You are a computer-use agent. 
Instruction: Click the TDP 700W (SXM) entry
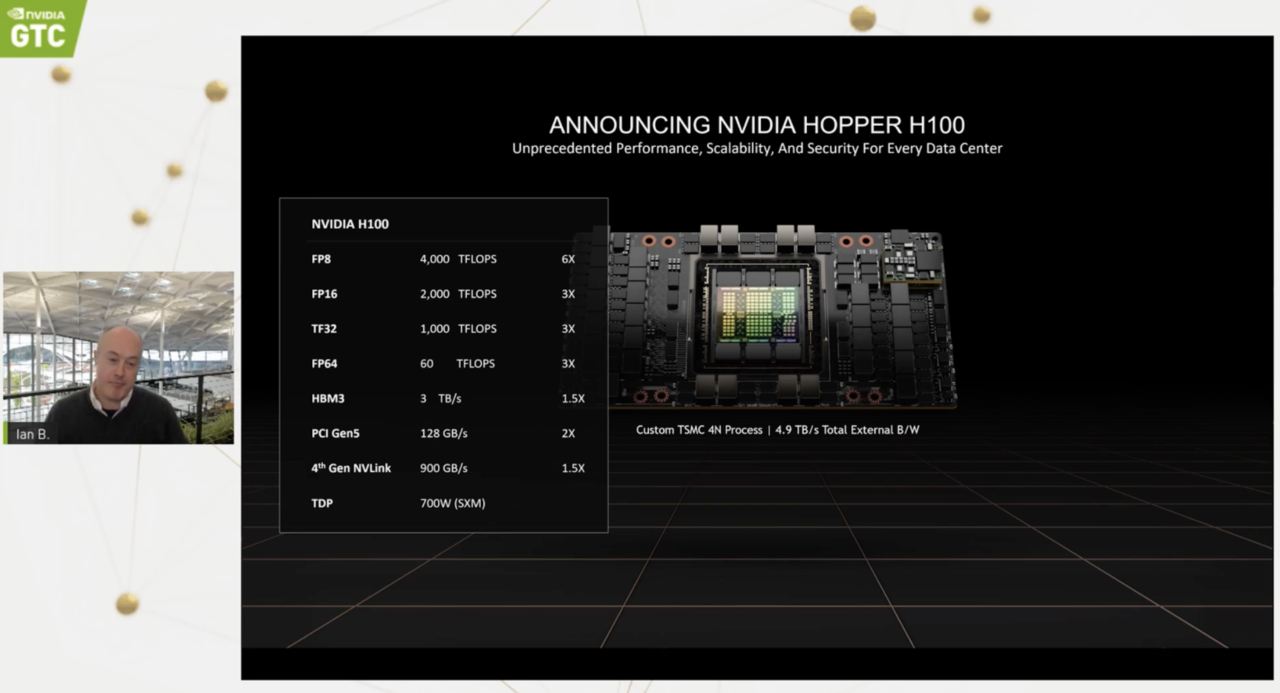[x=452, y=503]
